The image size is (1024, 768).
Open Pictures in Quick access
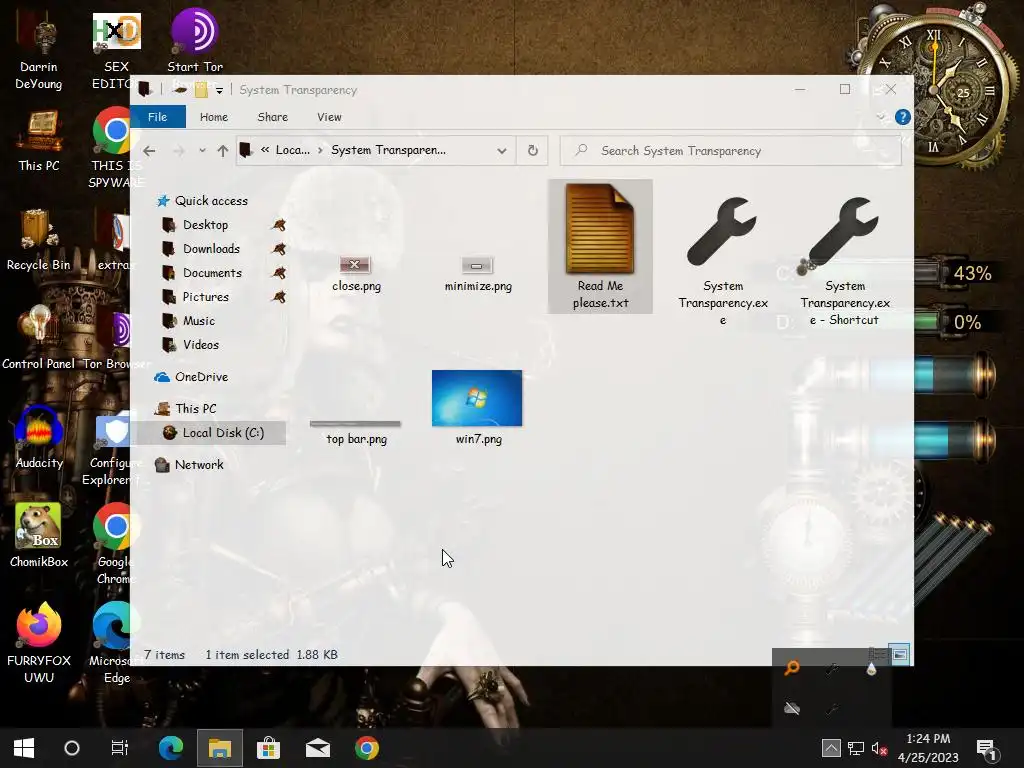205,297
